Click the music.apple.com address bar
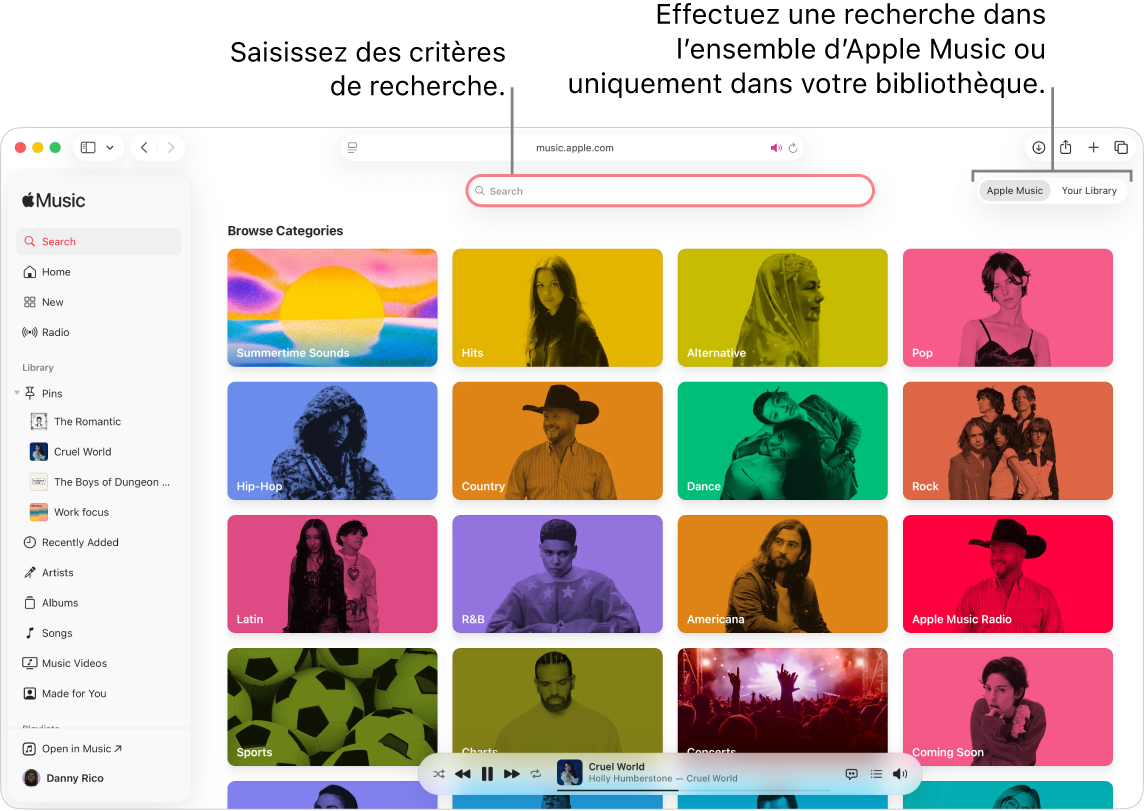Viewport: 1144px width, 811px height. (574, 147)
